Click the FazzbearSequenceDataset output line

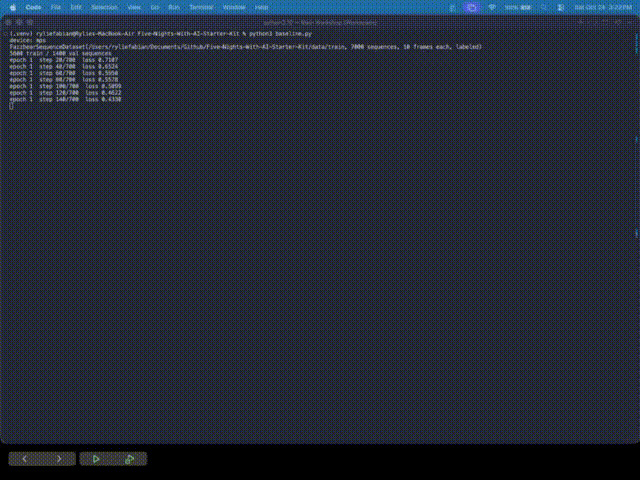point(245,47)
